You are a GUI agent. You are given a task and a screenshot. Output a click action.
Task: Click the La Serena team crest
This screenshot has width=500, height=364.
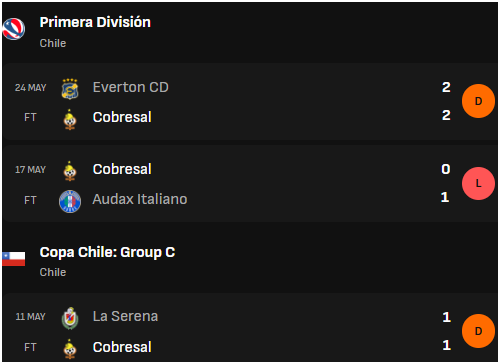coord(70,318)
